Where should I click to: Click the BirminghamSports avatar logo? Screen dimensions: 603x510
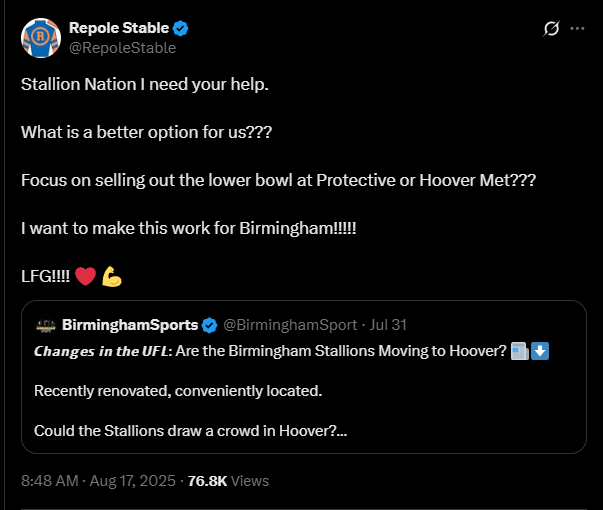[x=46, y=325]
